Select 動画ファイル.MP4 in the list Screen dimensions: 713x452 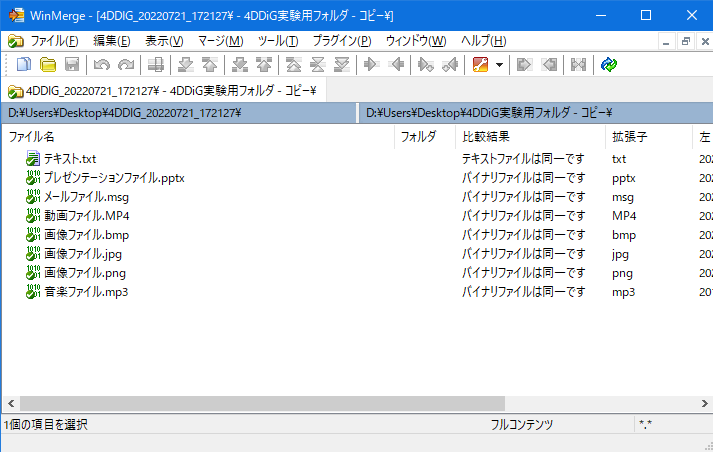pyautogui.click(x=86, y=216)
